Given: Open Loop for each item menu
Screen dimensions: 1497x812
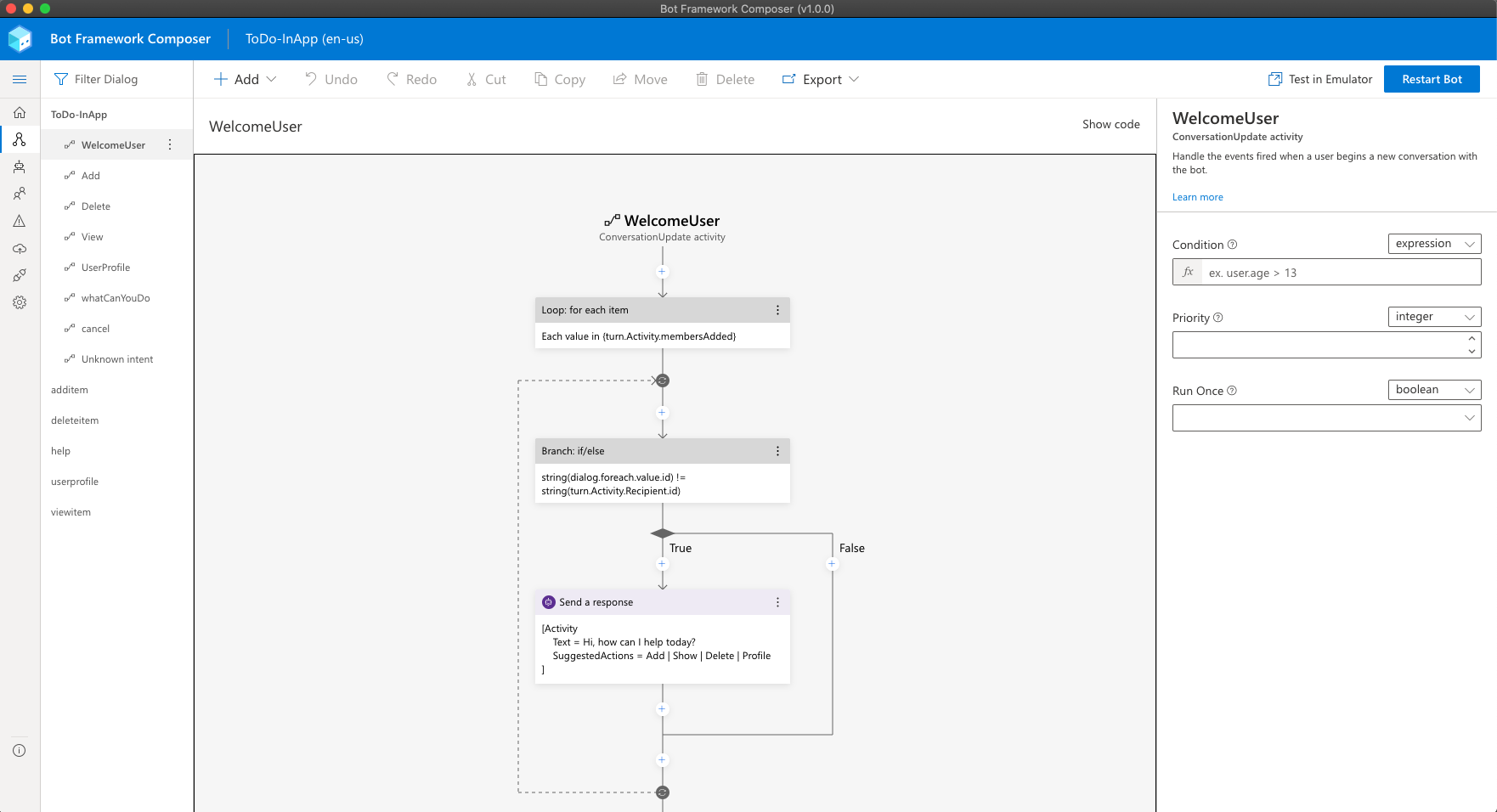Looking at the screenshot, I should coord(777,310).
